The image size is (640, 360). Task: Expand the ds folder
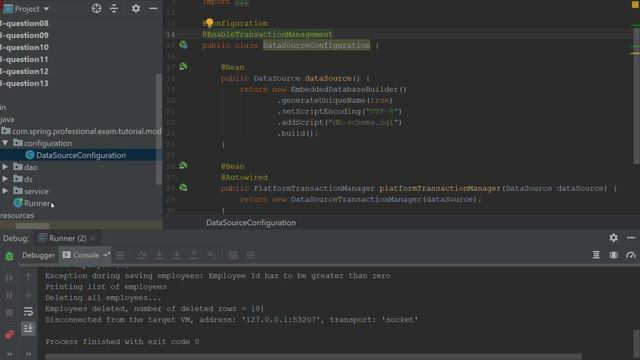pos(5,179)
